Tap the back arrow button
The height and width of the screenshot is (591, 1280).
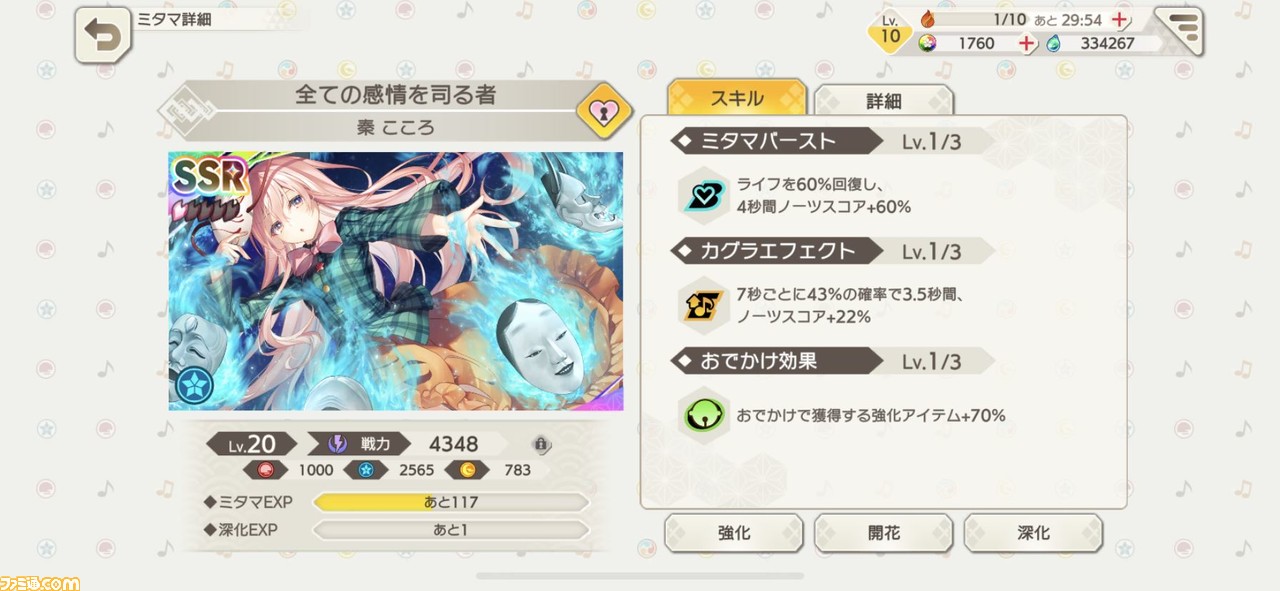pyautogui.click(x=102, y=37)
